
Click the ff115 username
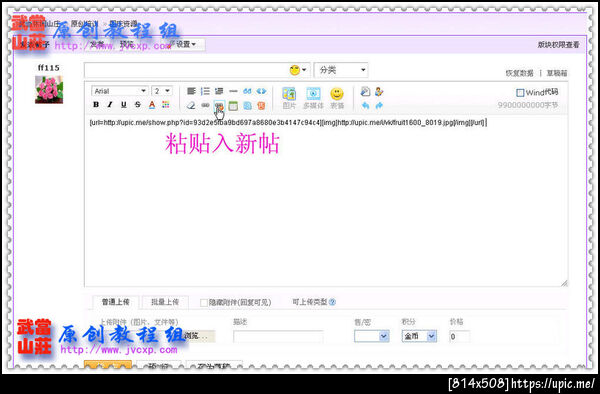pyautogui.click(x=49, y=68)
